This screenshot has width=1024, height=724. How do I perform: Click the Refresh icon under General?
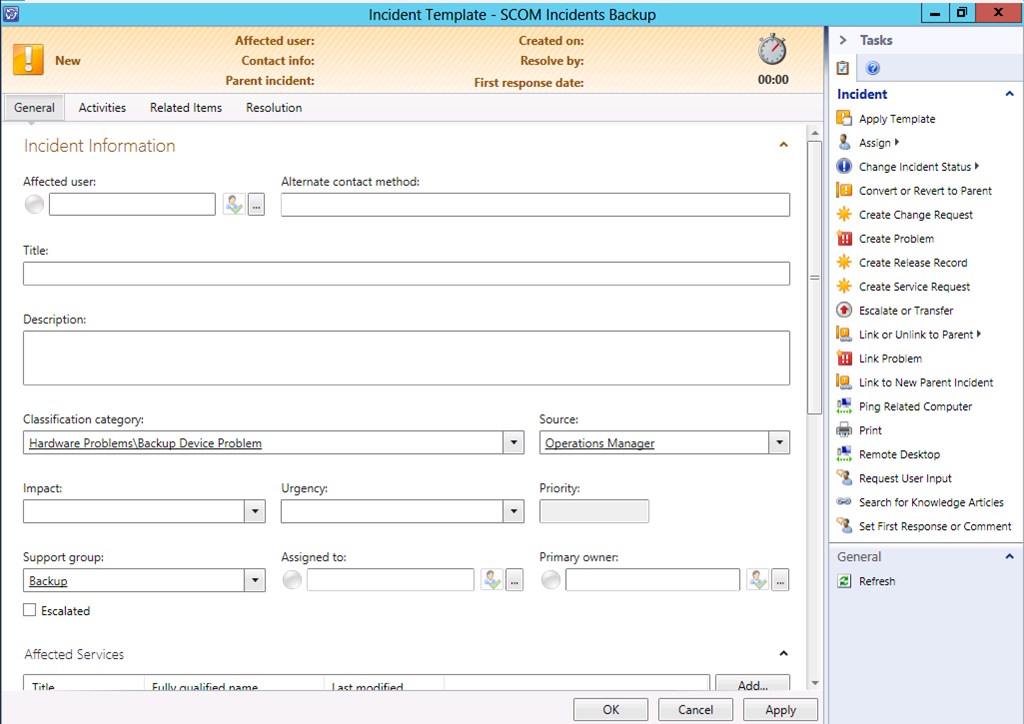844,581
